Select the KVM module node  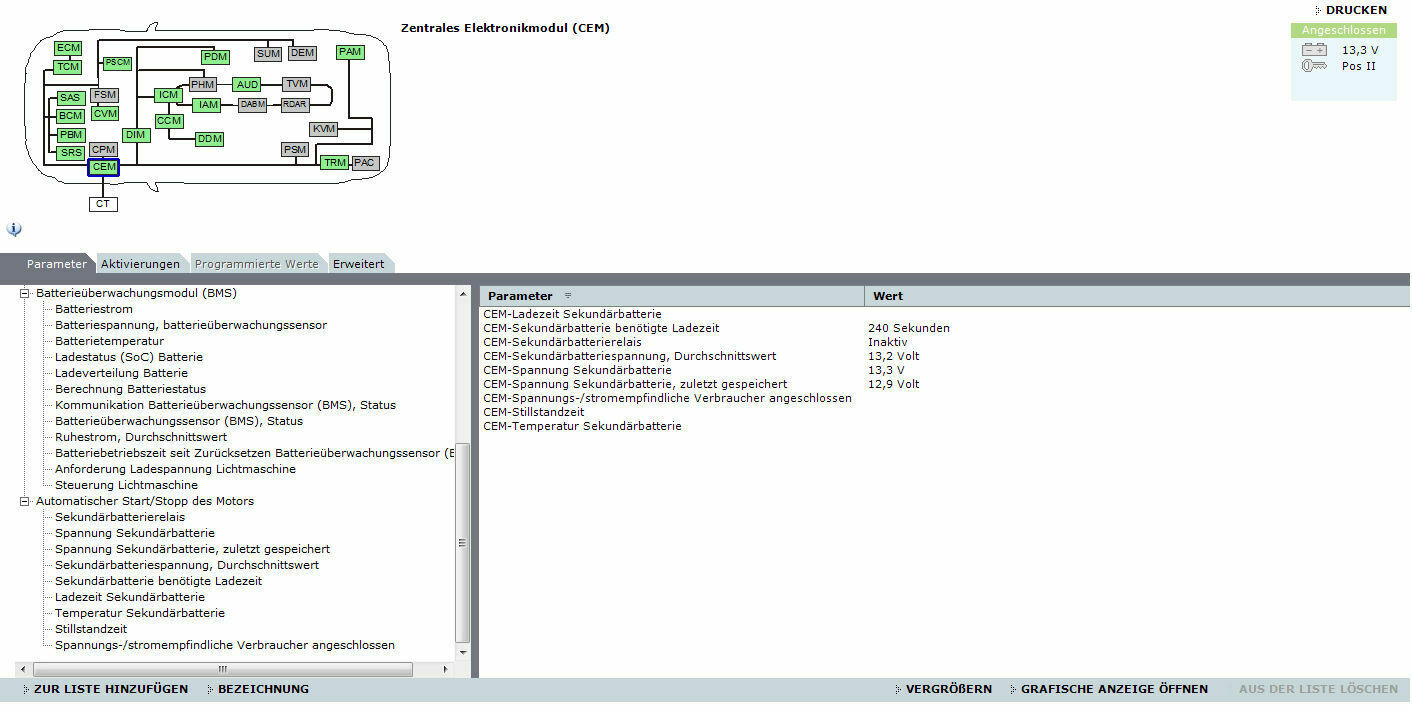(x=323, y=129)
